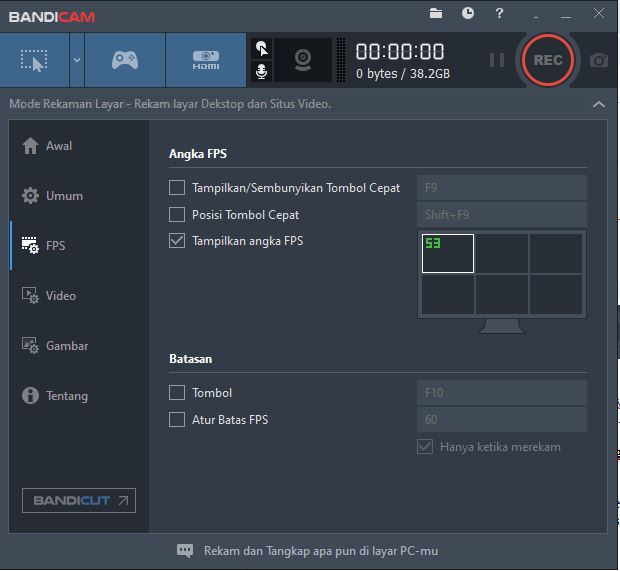Click the Angka FPS section heading
620x571 pixels.
point(198,153)
